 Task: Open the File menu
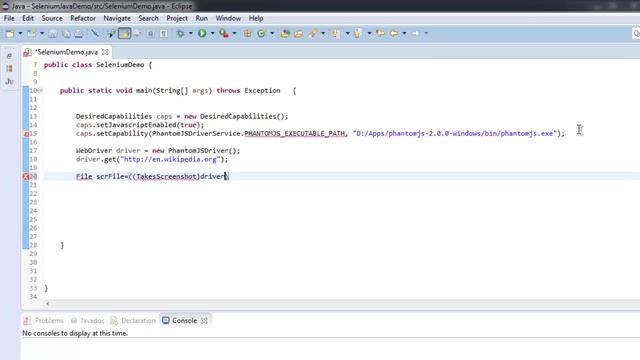point(9,18)
